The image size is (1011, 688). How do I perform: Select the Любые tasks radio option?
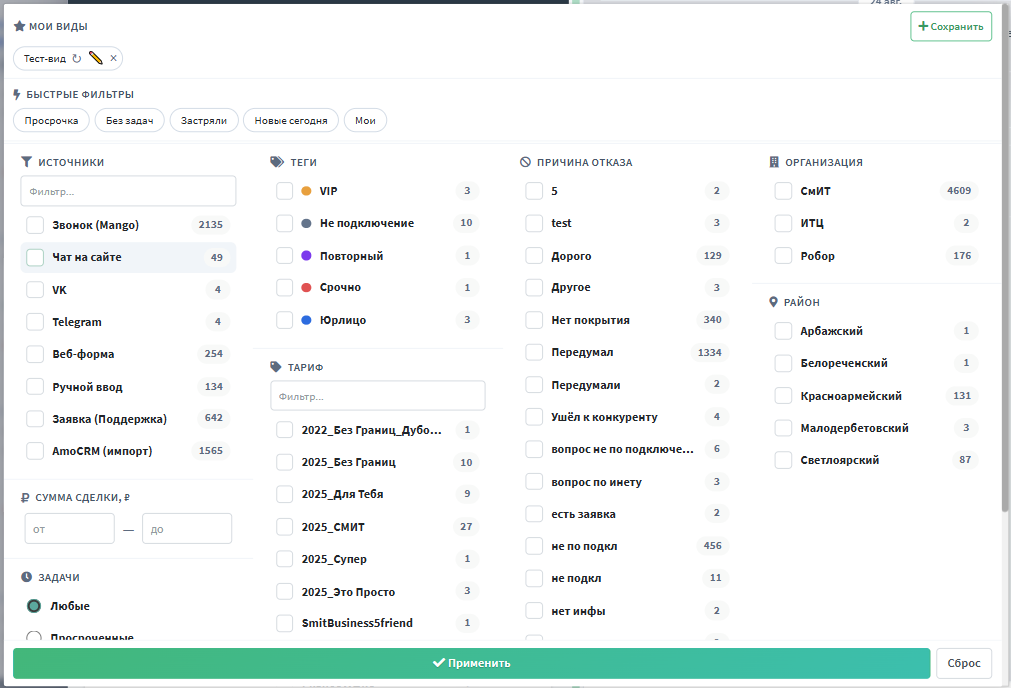point(34,606)
